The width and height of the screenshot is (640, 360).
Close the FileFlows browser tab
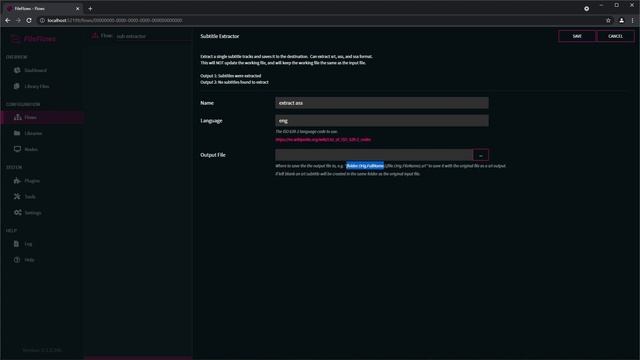78,9
